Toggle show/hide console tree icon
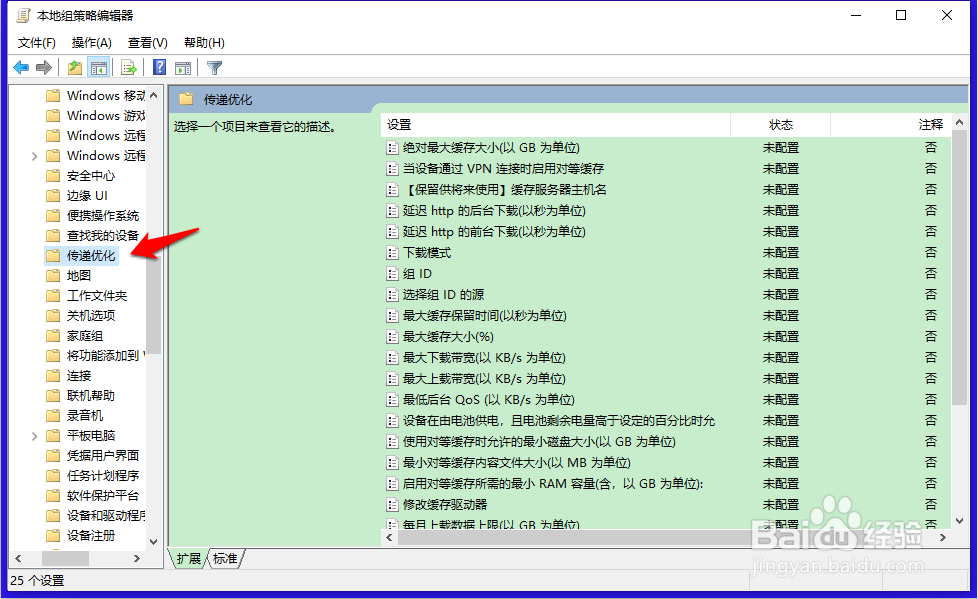 point(99,67)
